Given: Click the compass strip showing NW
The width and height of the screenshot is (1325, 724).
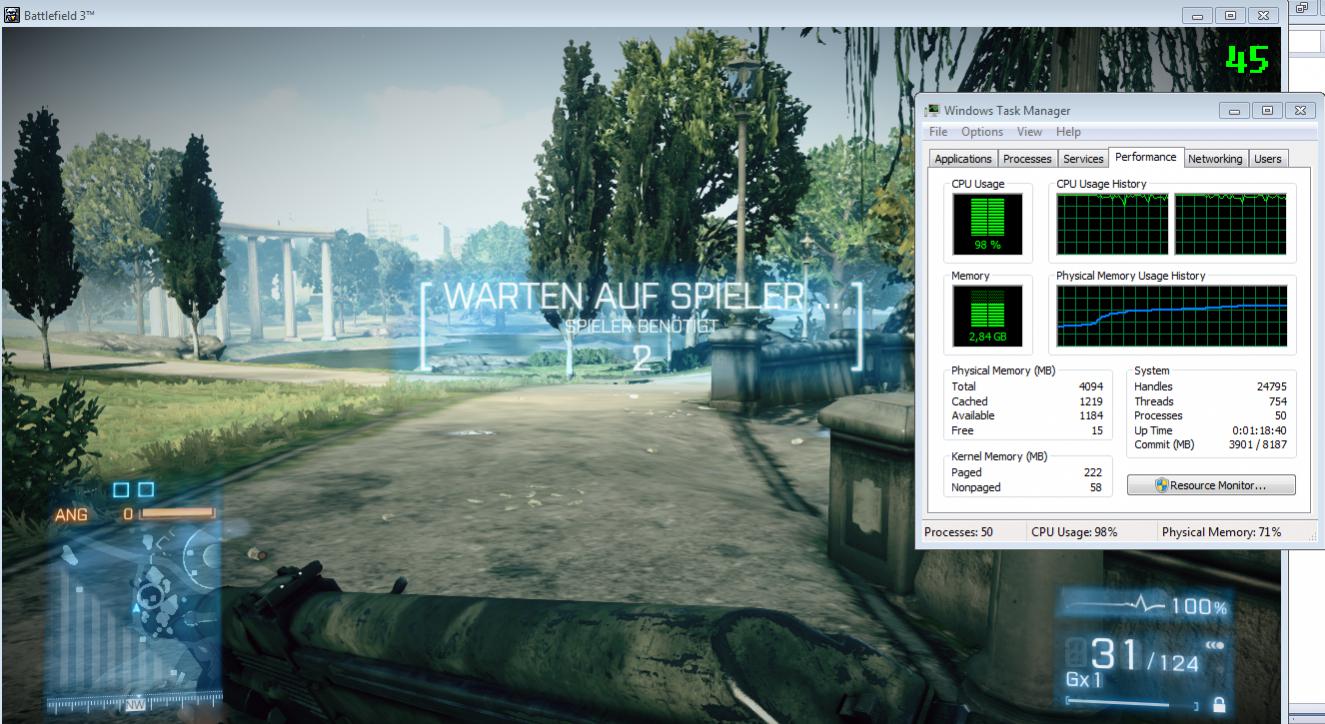Looking at the screenshot, I should [x=134, y=704].
